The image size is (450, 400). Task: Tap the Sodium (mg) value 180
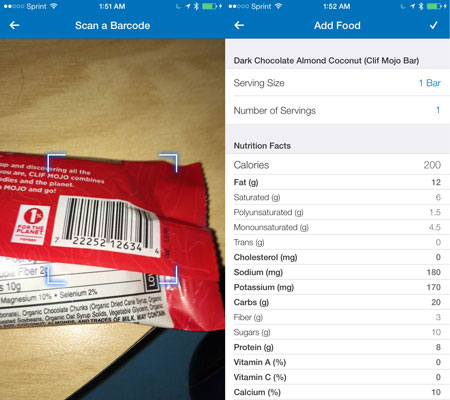pos(434,272)
